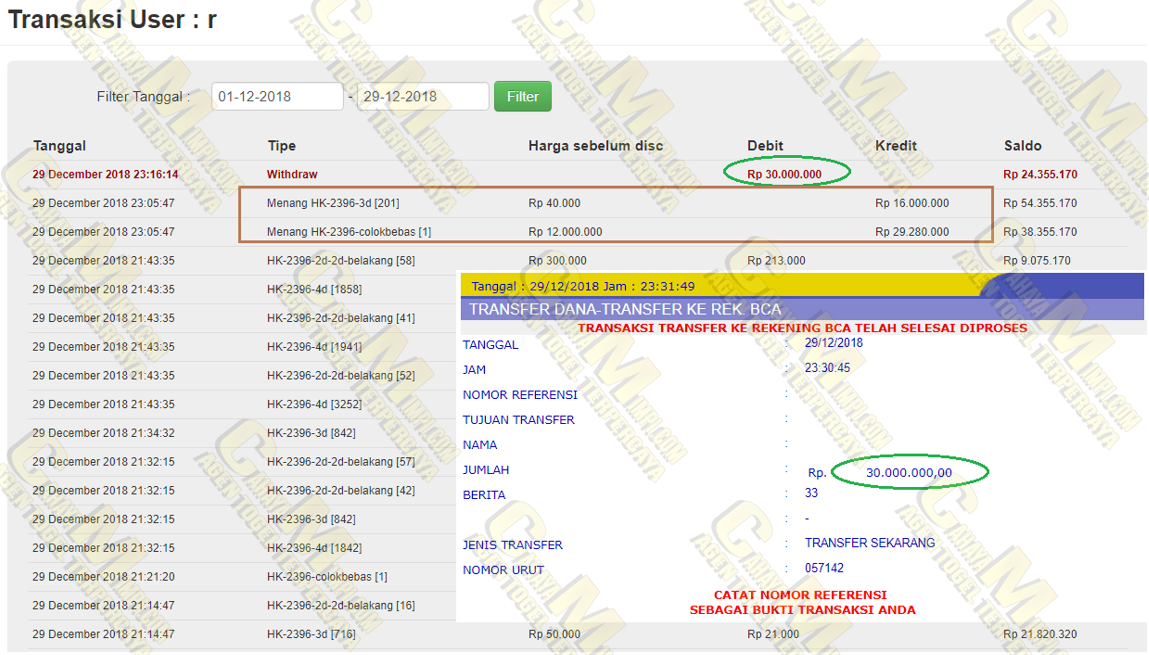
Task: Click the Tanggal column header
Action: [59, 146]
